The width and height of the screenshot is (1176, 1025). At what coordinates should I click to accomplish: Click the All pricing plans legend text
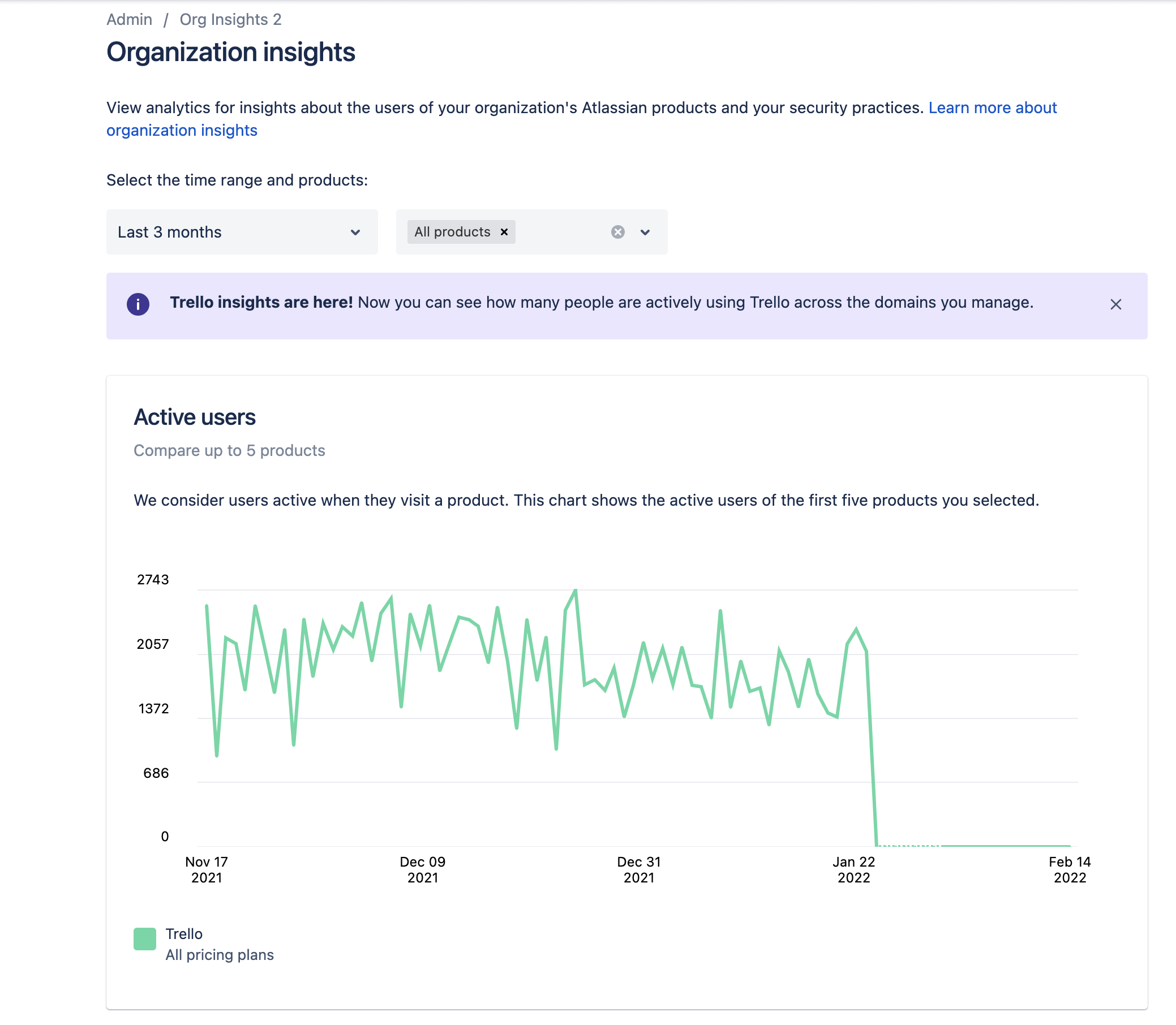click(219, 955)
